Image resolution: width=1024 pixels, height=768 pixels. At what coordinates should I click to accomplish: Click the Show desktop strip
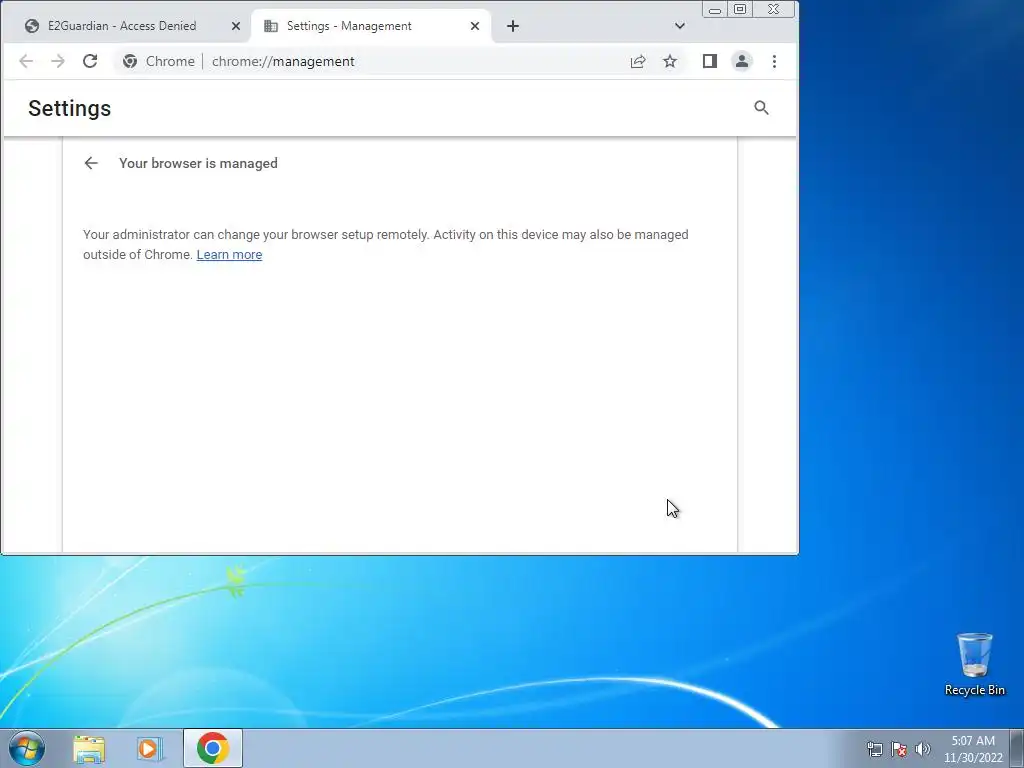[x=1017, y=748]
